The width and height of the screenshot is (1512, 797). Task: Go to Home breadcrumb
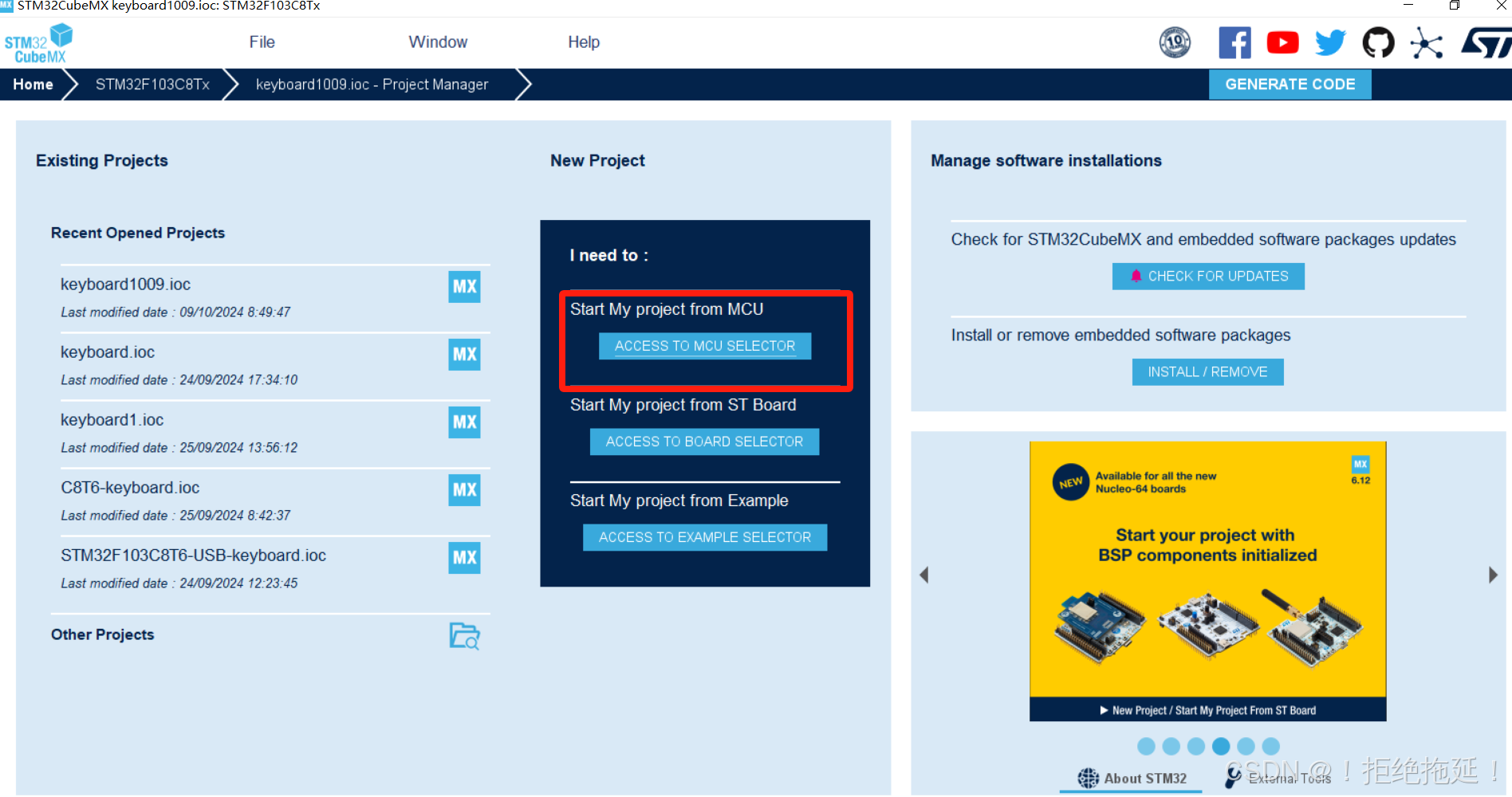33,84
